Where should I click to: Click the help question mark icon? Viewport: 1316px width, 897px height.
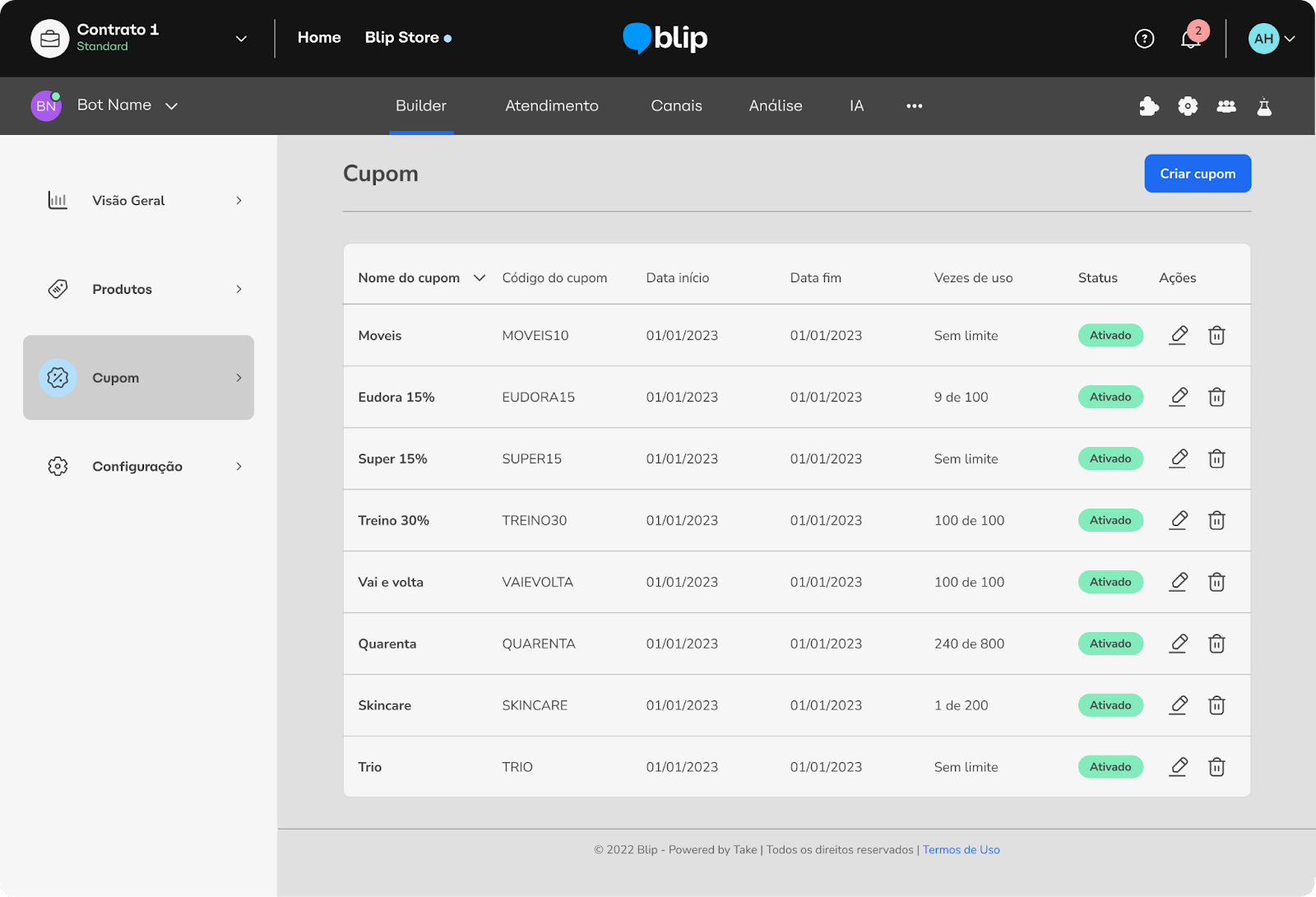(1144, 39)
